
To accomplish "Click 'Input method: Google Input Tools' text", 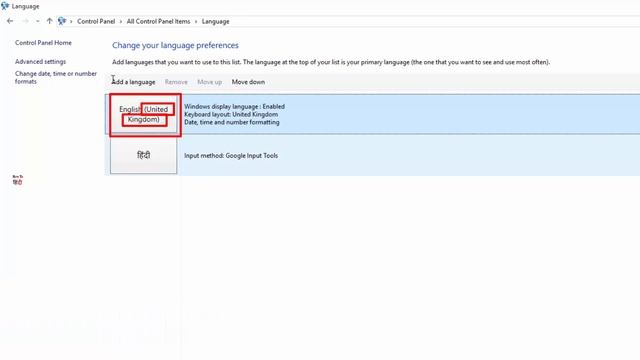I will (231, 156).
